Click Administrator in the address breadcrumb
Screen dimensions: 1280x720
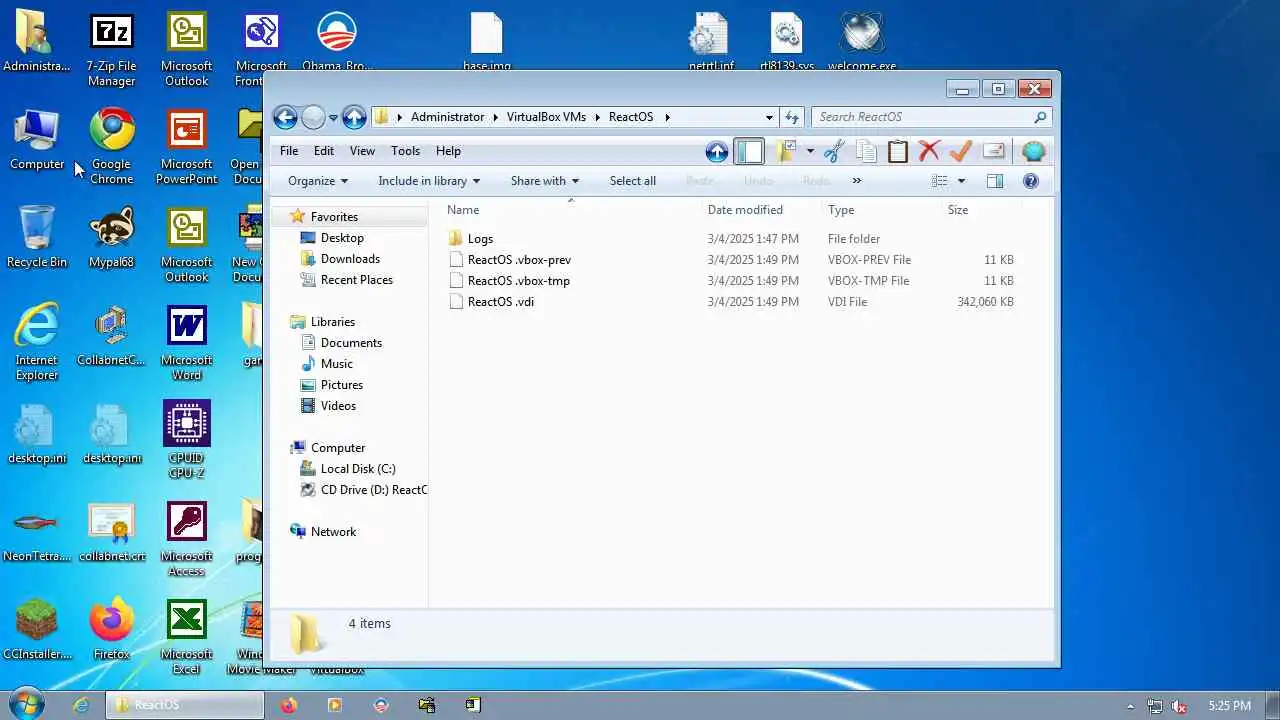(447, 117)
